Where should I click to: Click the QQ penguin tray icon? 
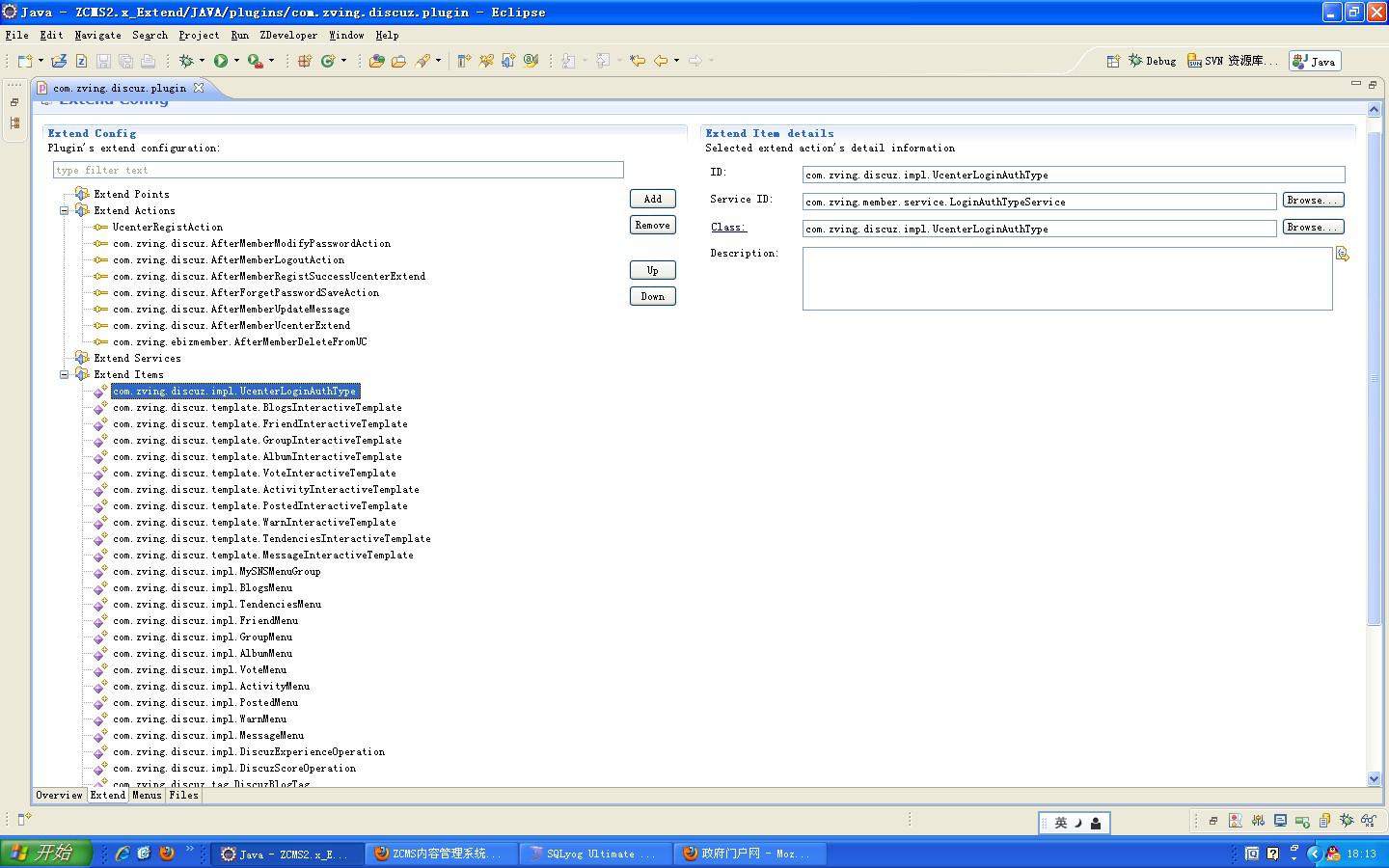[1333, 854]
